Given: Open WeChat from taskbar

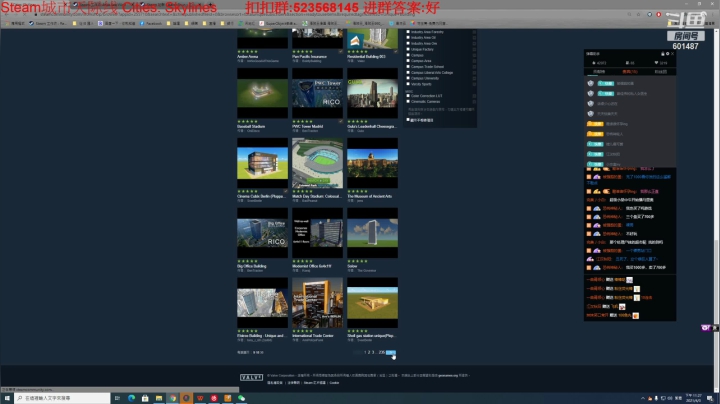Looking at the screenshot, I should 242,398.
